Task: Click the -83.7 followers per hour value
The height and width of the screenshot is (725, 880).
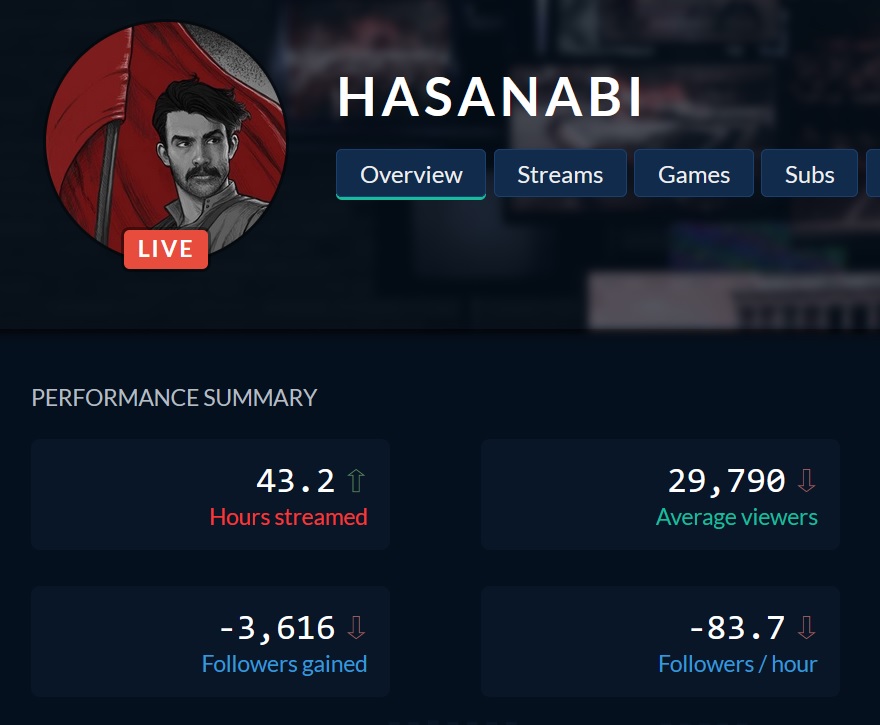Action: coord(737,628)
